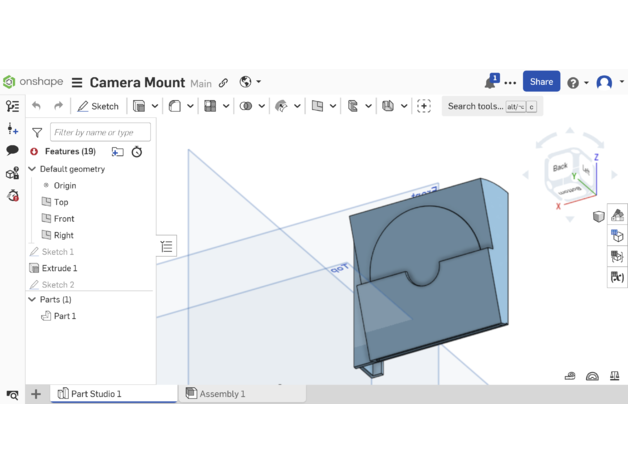
Task: Open the view cube display options dropdown
Action: pyautogui.click(x=598, y=216)
